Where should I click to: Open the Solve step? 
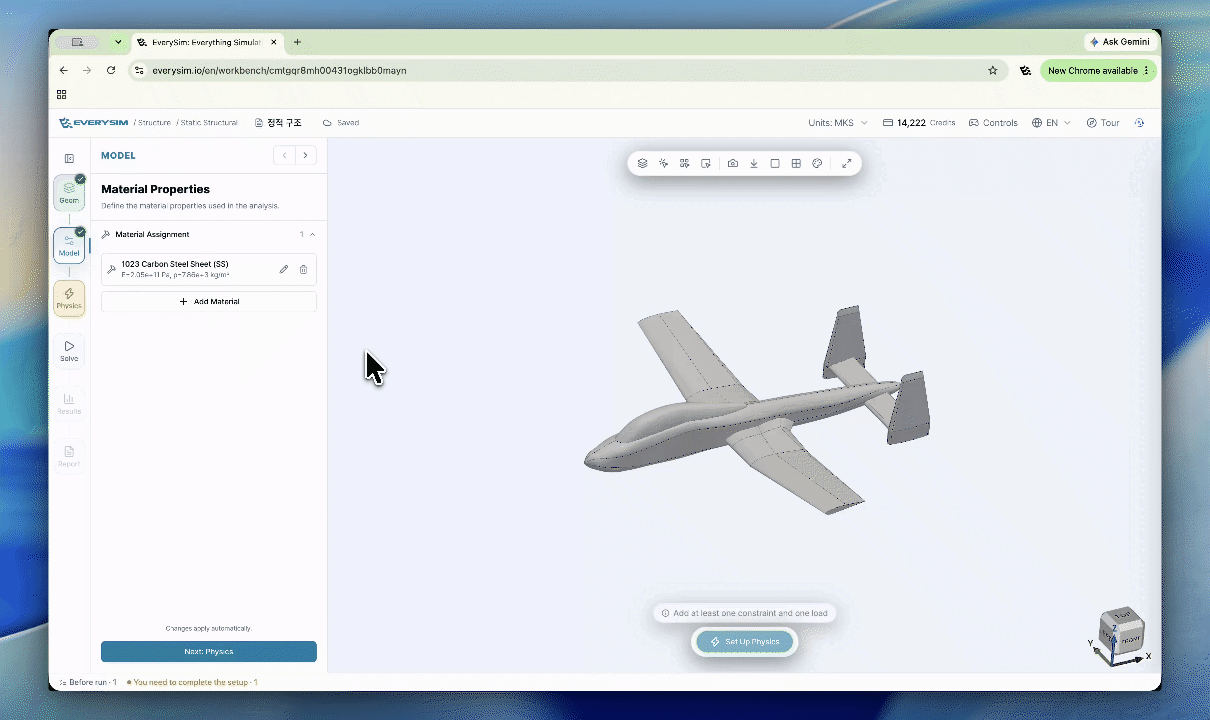tap(69, 351)
